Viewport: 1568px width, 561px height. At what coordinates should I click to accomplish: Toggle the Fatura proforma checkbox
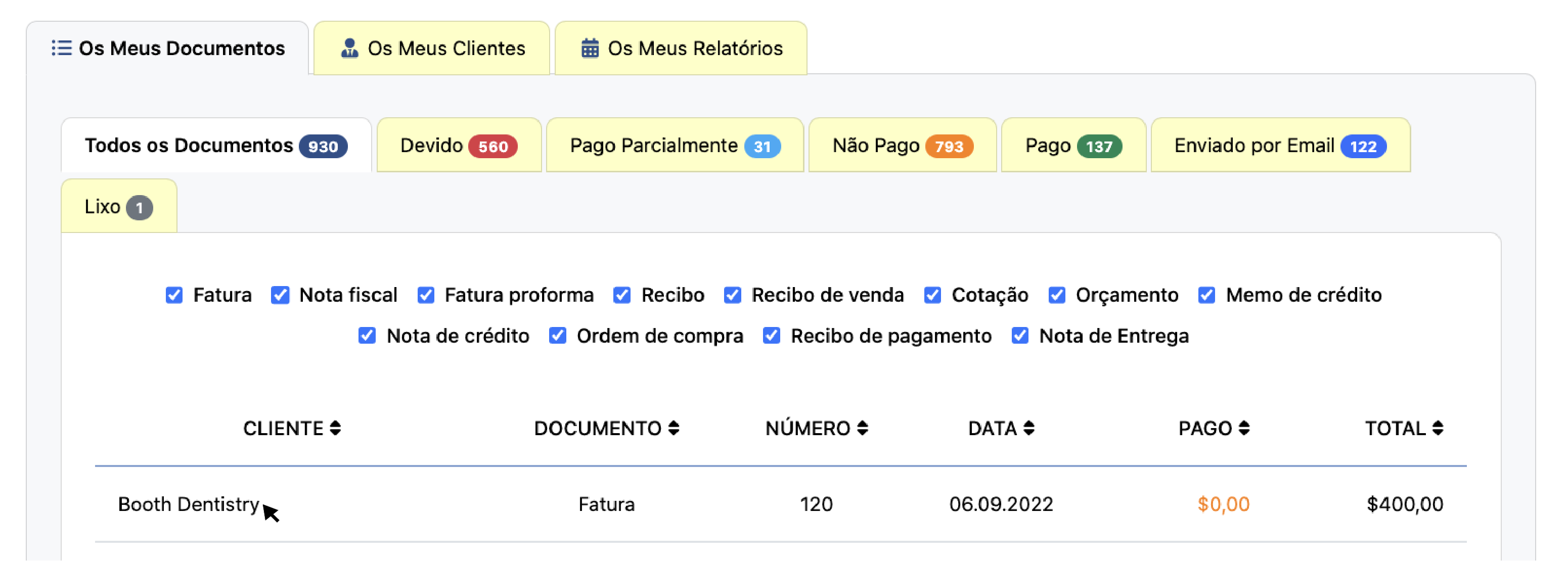(426, 295)
